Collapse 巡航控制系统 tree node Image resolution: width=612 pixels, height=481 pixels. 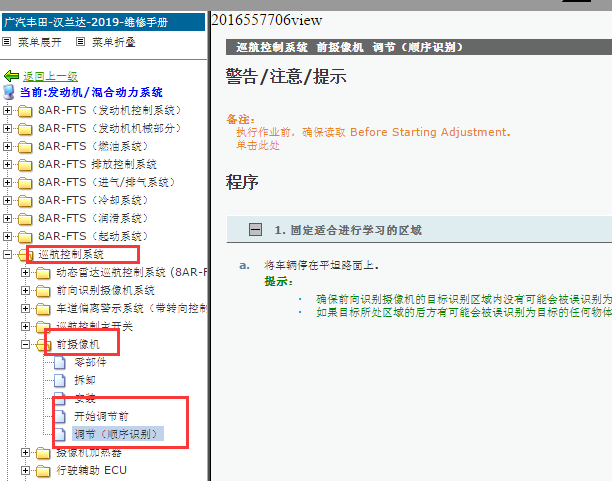[7, 255]
